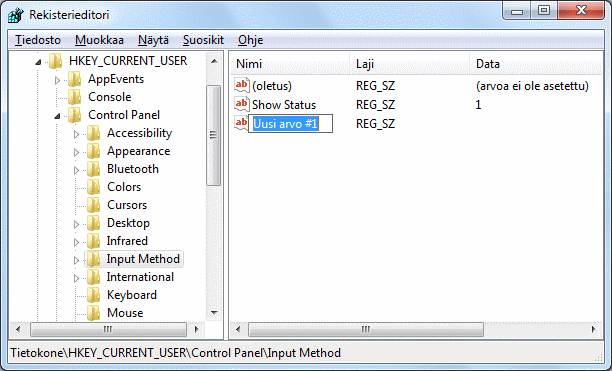Click values pane horizontal scrollbar thumb
Viewport: 612px width, 371px height.
[x=366, y=330]
